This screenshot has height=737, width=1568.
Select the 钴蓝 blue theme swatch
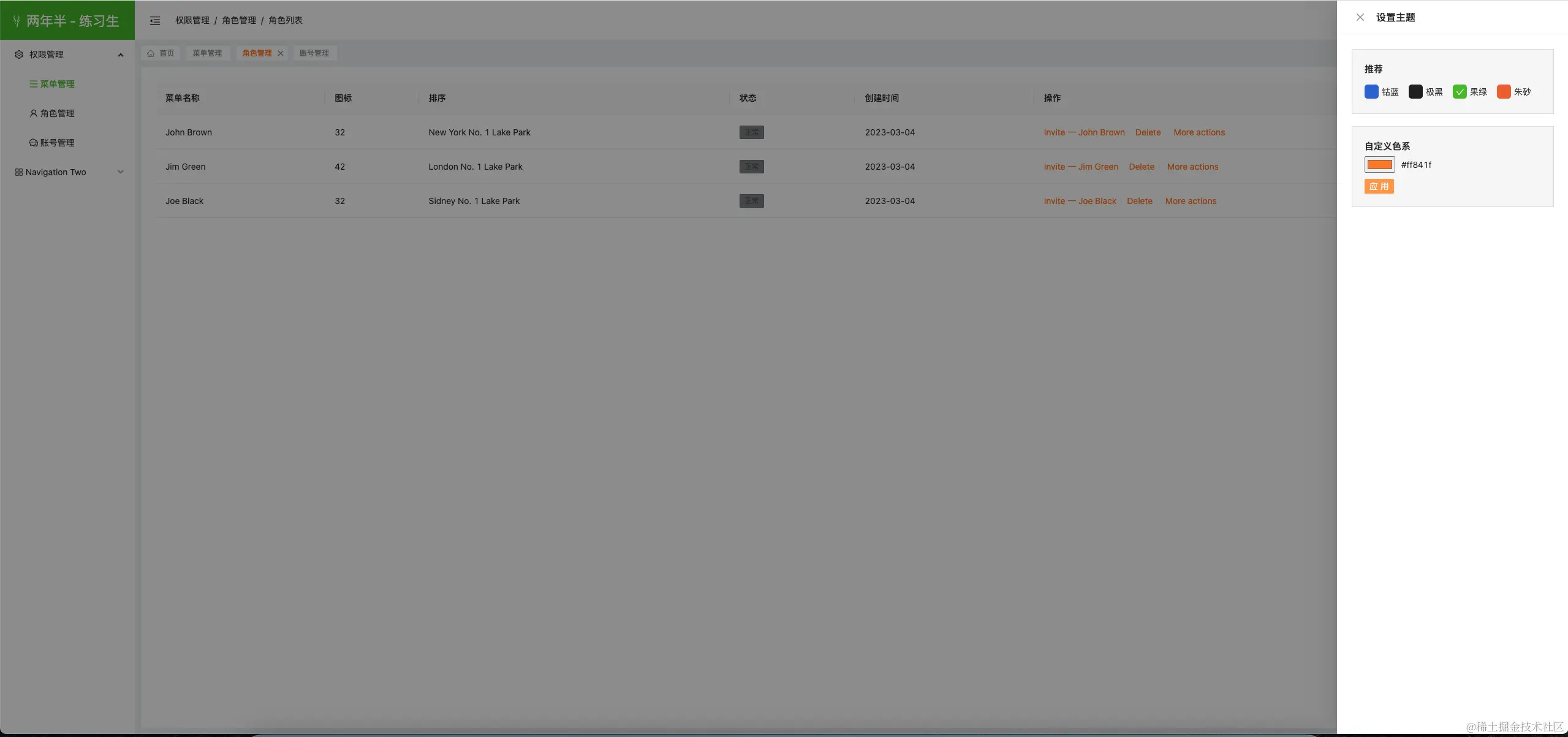[x=1371, y=92]
